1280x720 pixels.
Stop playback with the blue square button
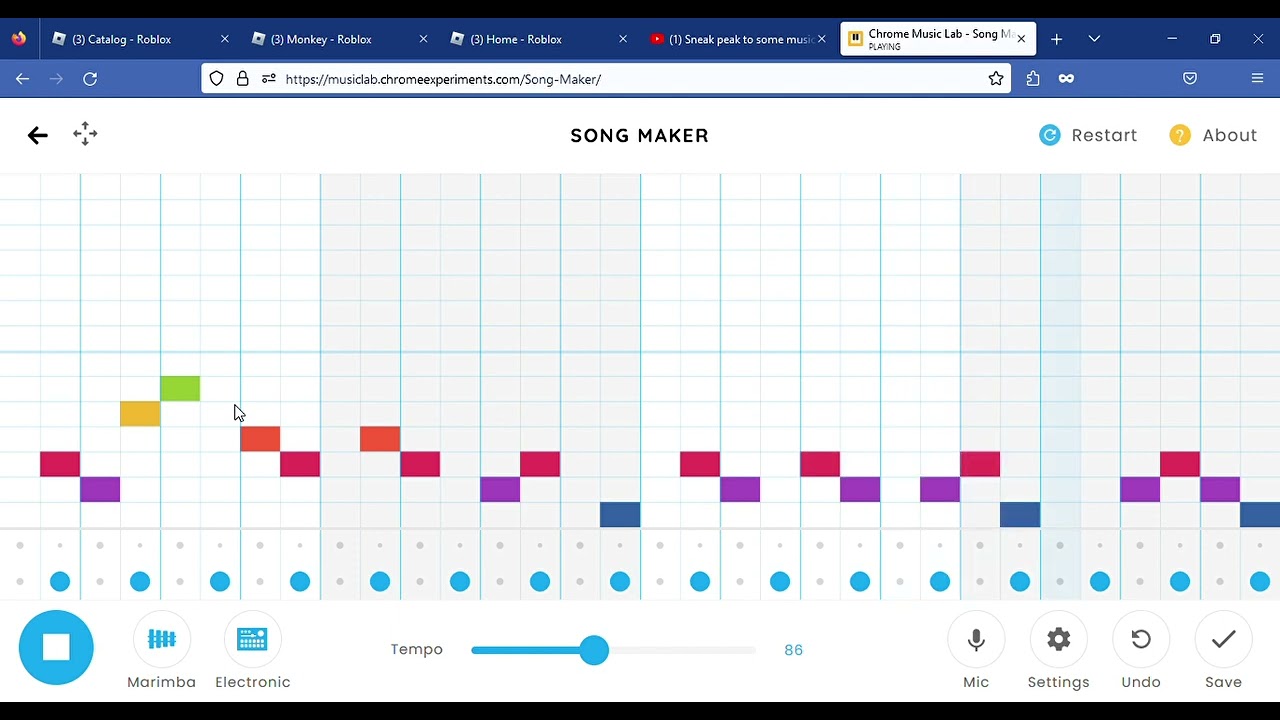56,647
